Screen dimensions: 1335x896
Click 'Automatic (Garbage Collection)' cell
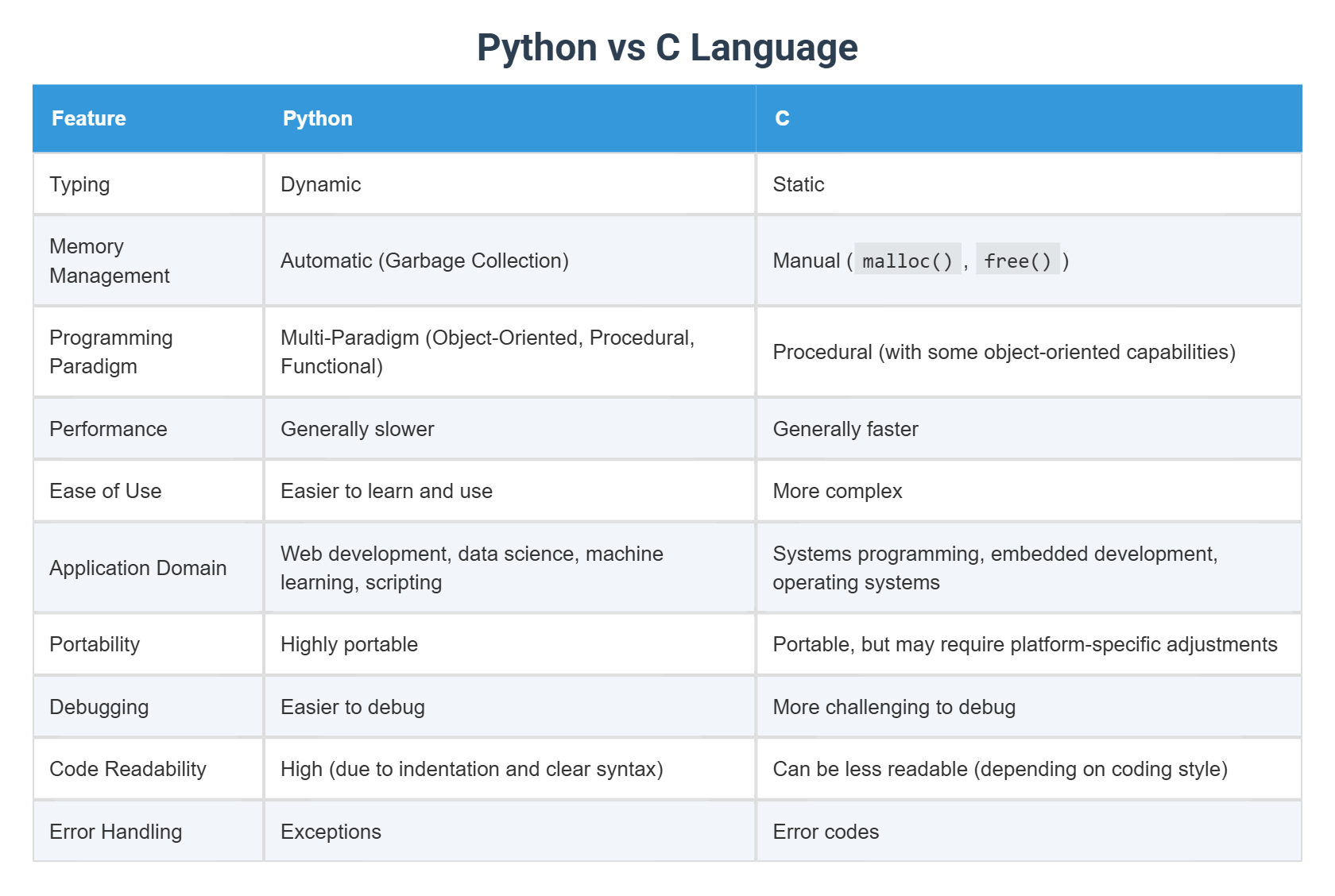[x=509, y=261]
